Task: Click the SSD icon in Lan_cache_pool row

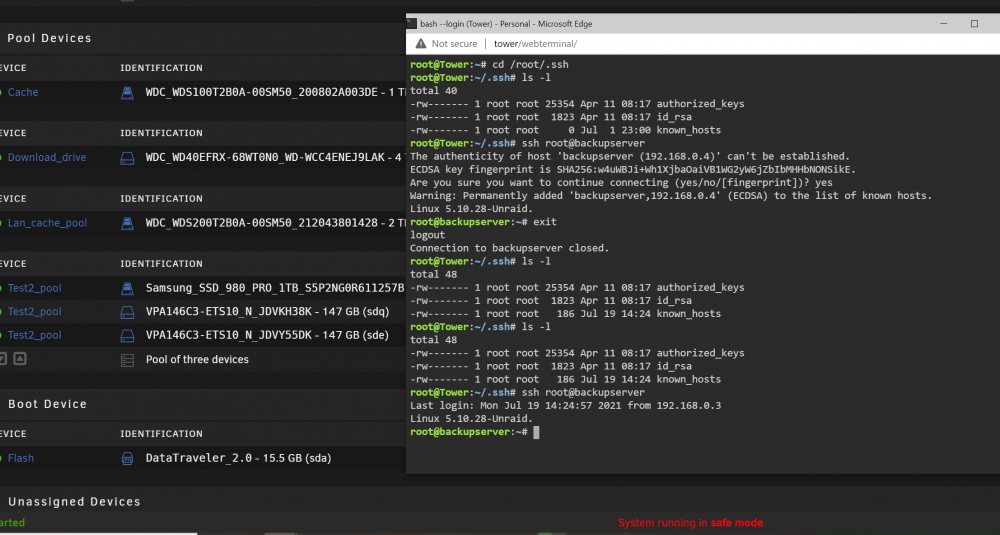Action: click(128, 223)
